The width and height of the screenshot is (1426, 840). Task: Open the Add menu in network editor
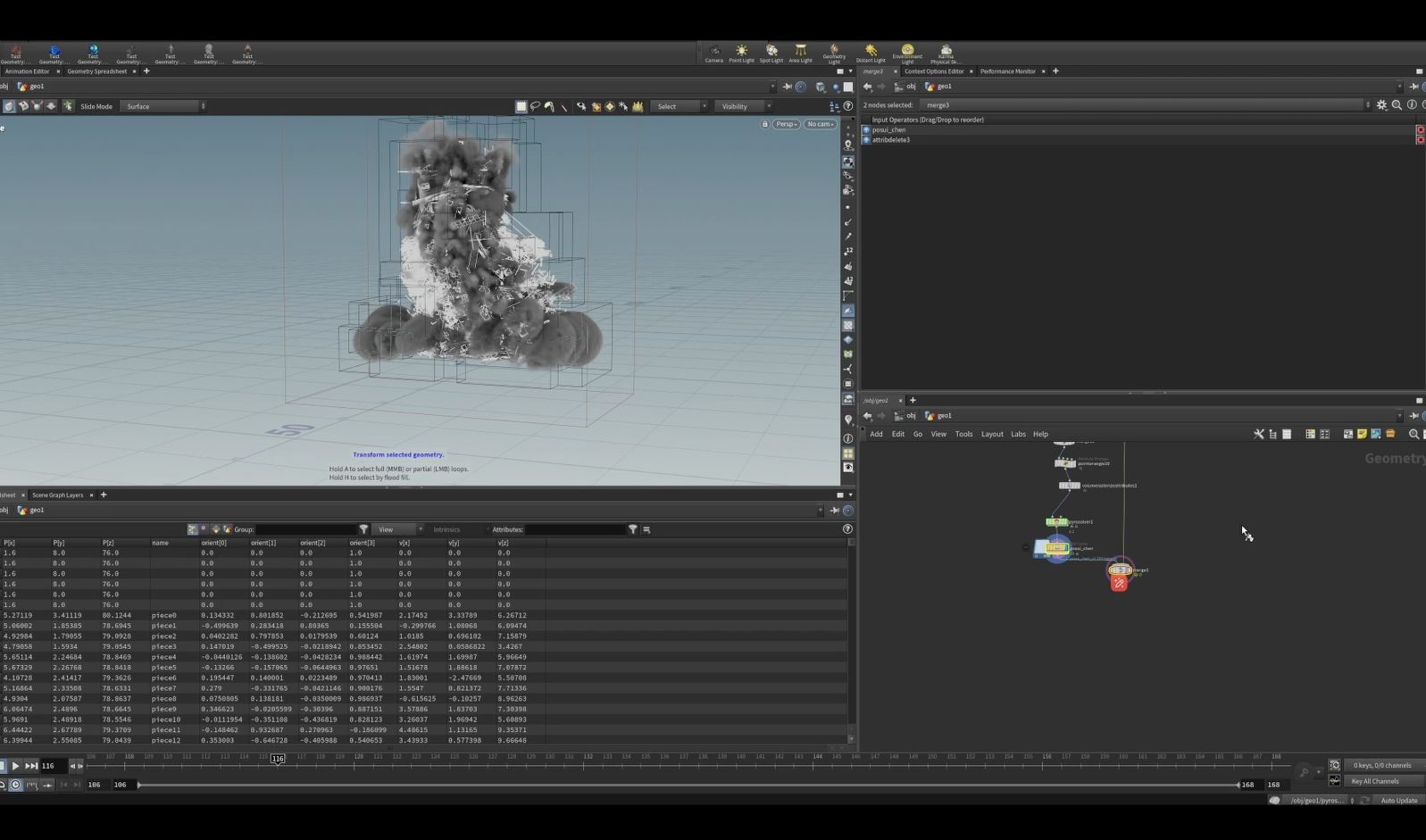[x=876, y=434]
